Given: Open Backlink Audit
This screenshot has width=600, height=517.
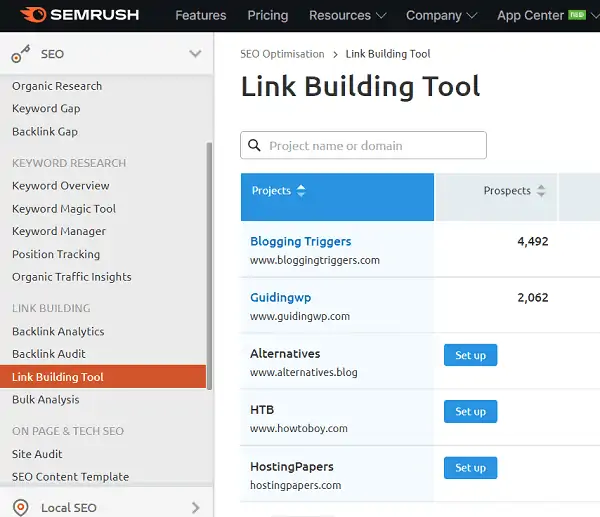Looking at the screenshot, I should (49, 354).
